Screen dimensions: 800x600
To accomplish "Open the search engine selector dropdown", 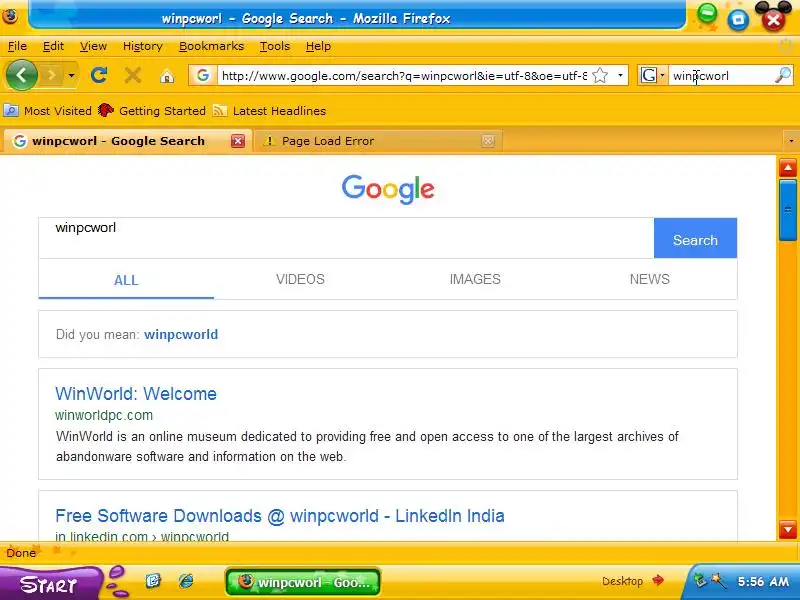I will 653,76.
